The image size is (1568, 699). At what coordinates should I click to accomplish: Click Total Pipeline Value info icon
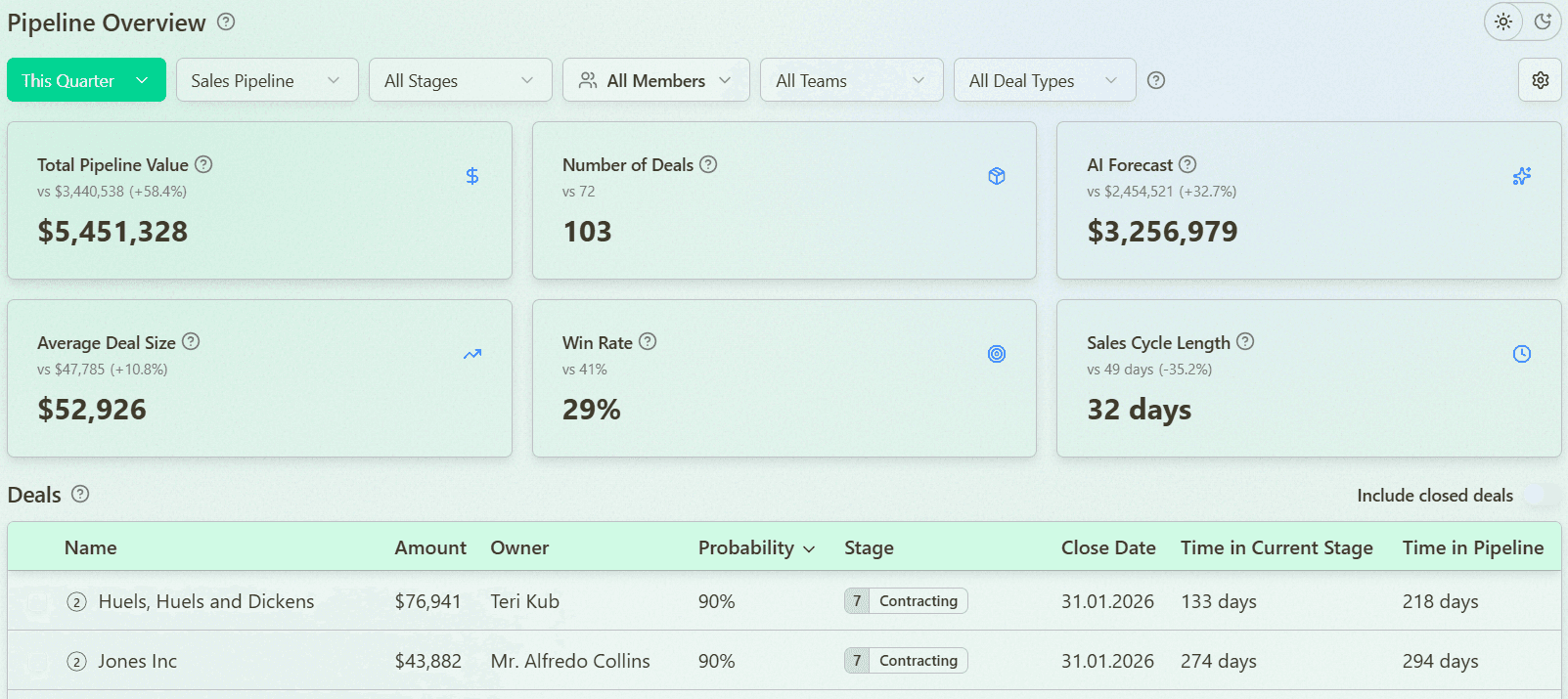[x=203, y=164]
